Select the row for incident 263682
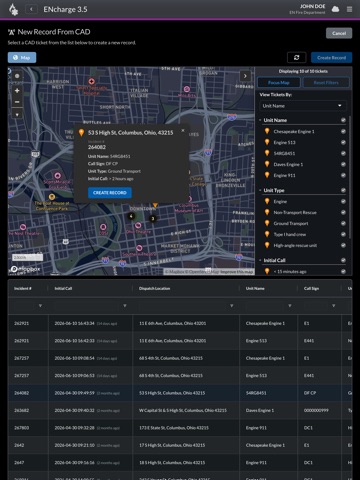 tap(180, 410)
